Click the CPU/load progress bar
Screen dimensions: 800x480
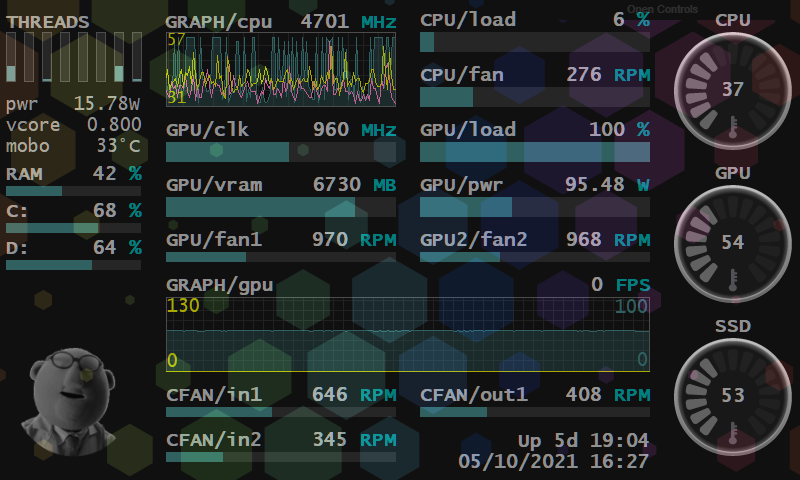(x=534, y=42)
